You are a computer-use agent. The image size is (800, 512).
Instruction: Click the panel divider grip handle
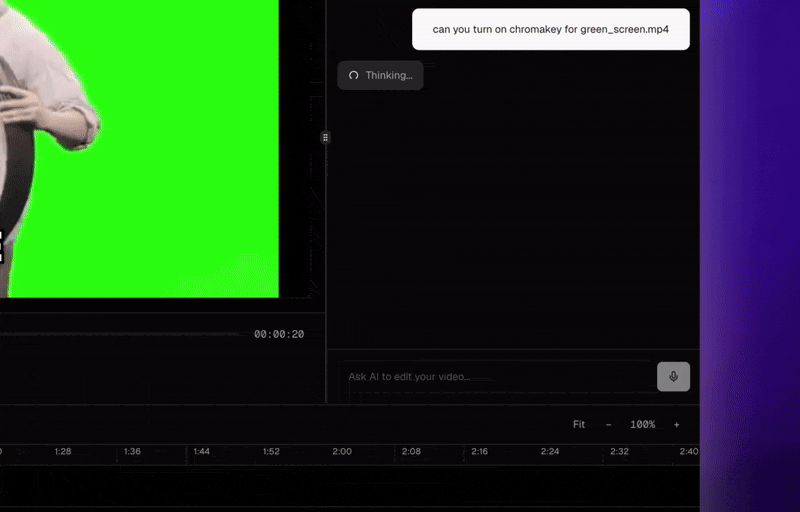coord(326,138)
